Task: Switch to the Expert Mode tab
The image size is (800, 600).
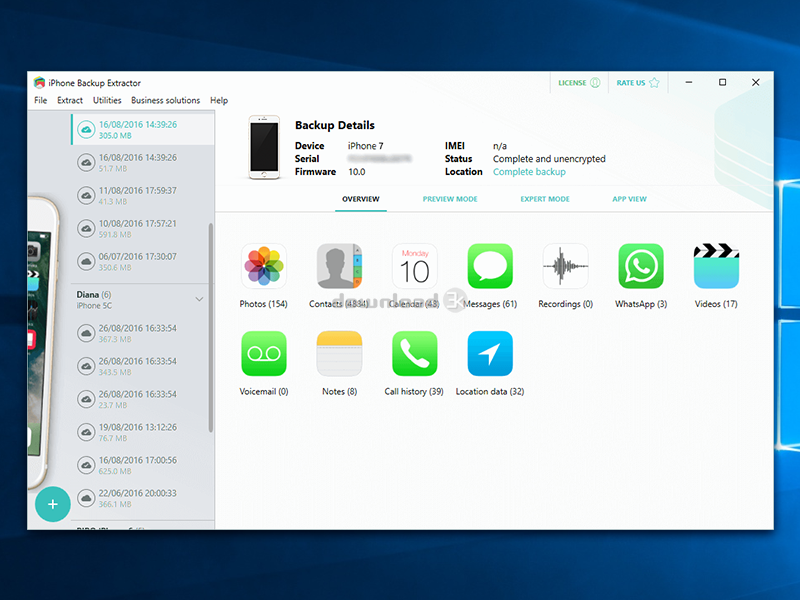Action: pyautogui.click(x=545, y=199)
